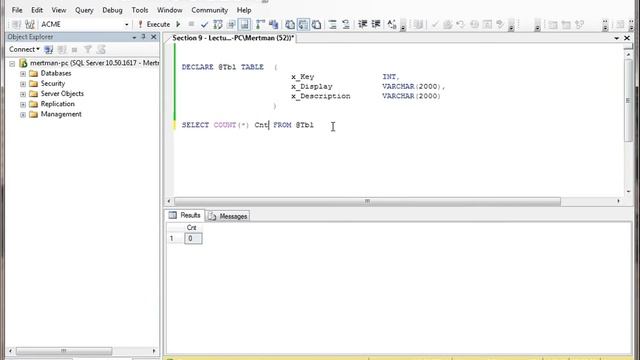This screenshot has width=640, height=360.
Task: Open the Community menu
Action: pos(209,10)
